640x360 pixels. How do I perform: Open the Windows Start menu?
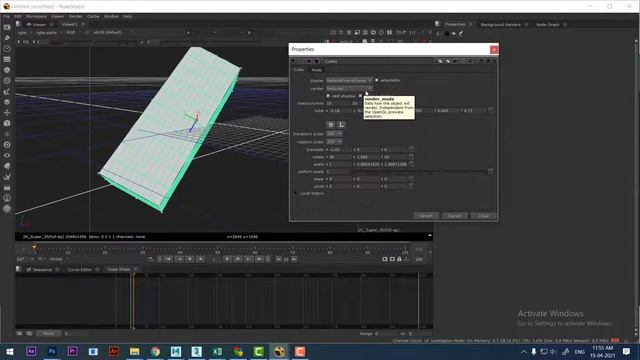coord(10,351)
